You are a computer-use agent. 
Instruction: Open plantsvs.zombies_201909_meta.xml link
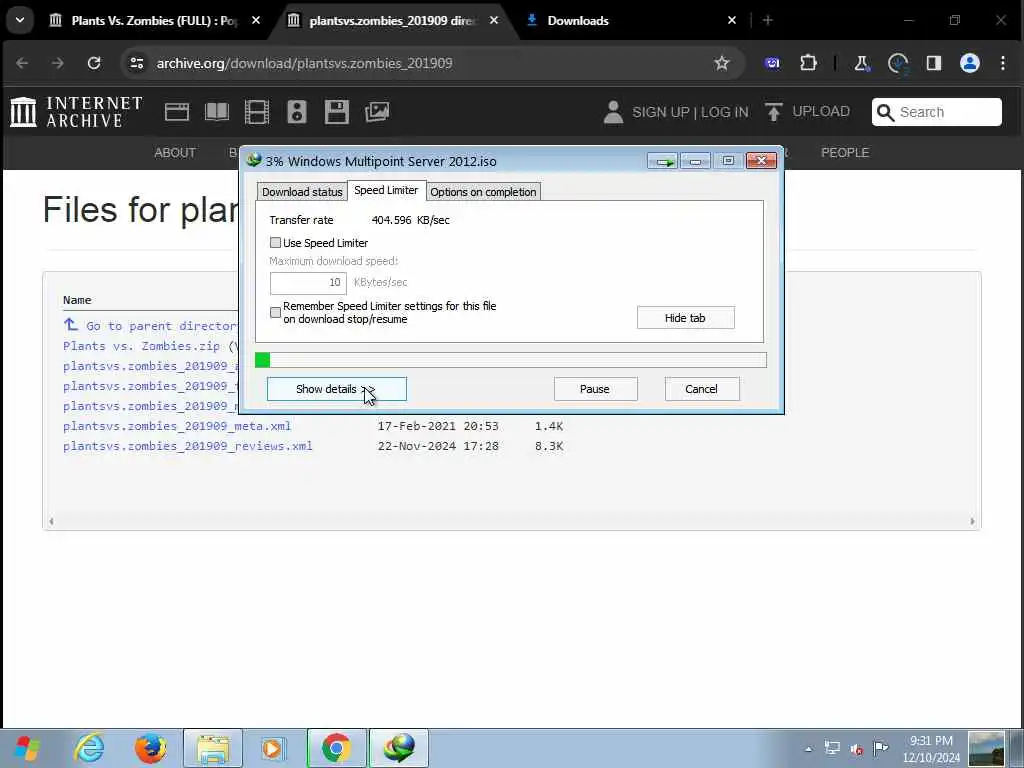click(x=177, y=426)
